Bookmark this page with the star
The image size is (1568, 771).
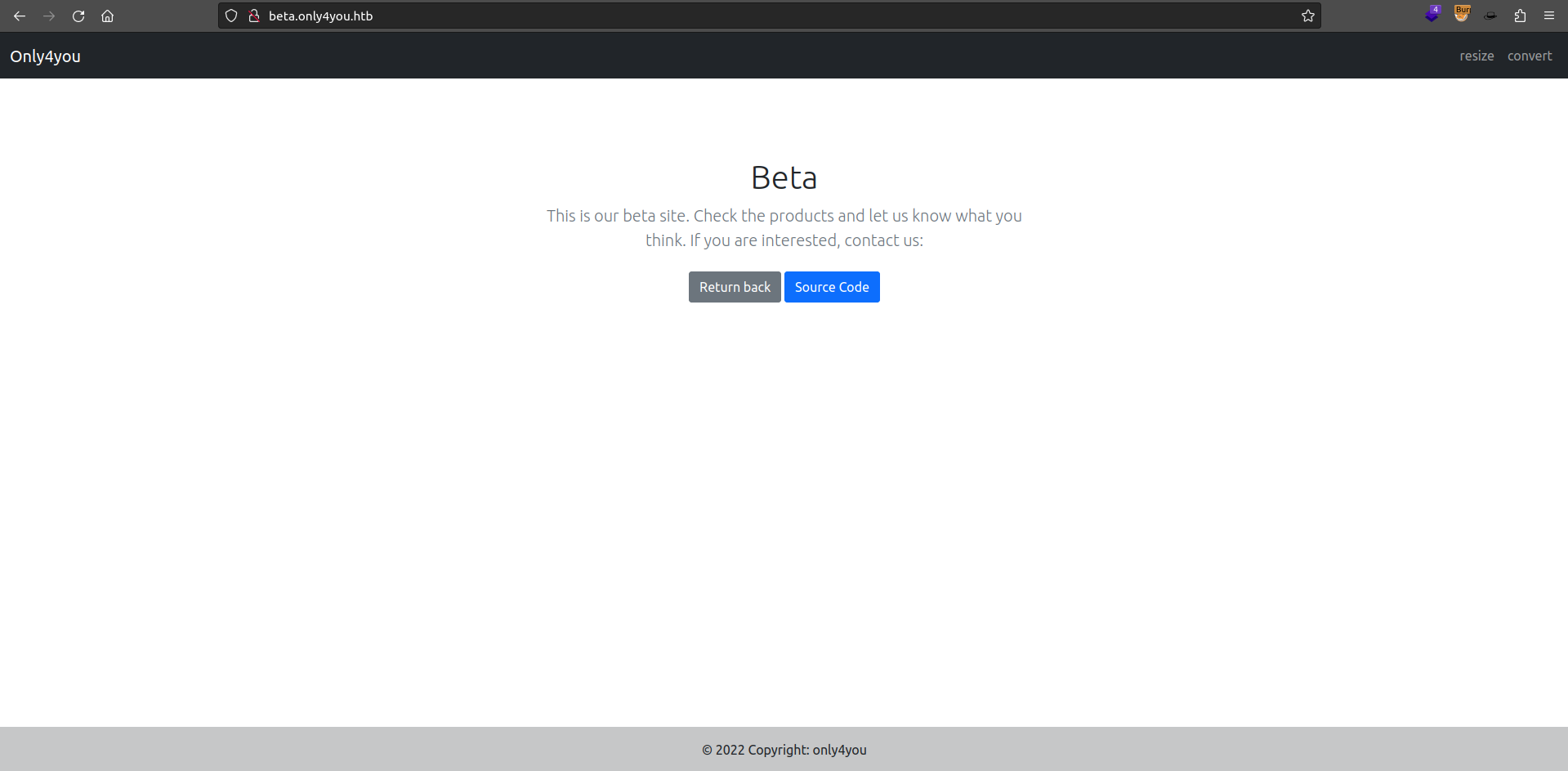(x=1308, y=16)
